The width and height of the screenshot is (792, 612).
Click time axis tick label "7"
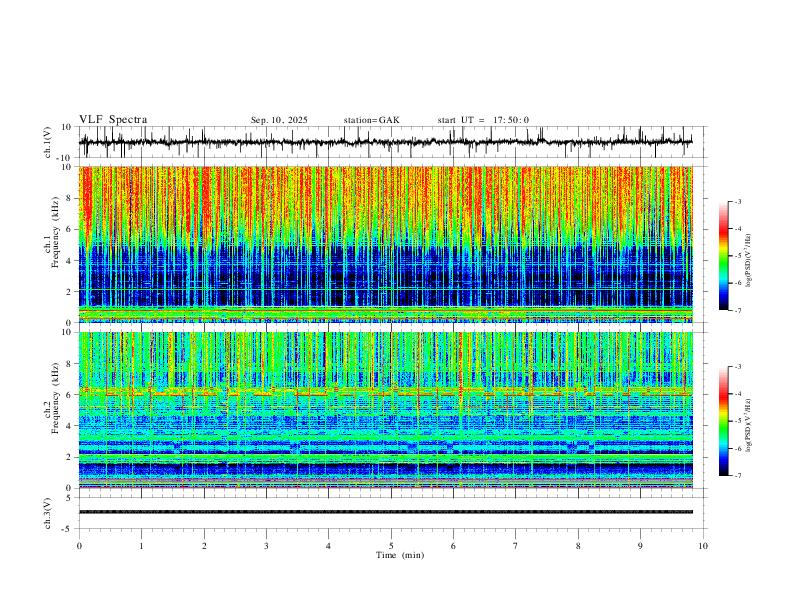click(x=516, y=546)
